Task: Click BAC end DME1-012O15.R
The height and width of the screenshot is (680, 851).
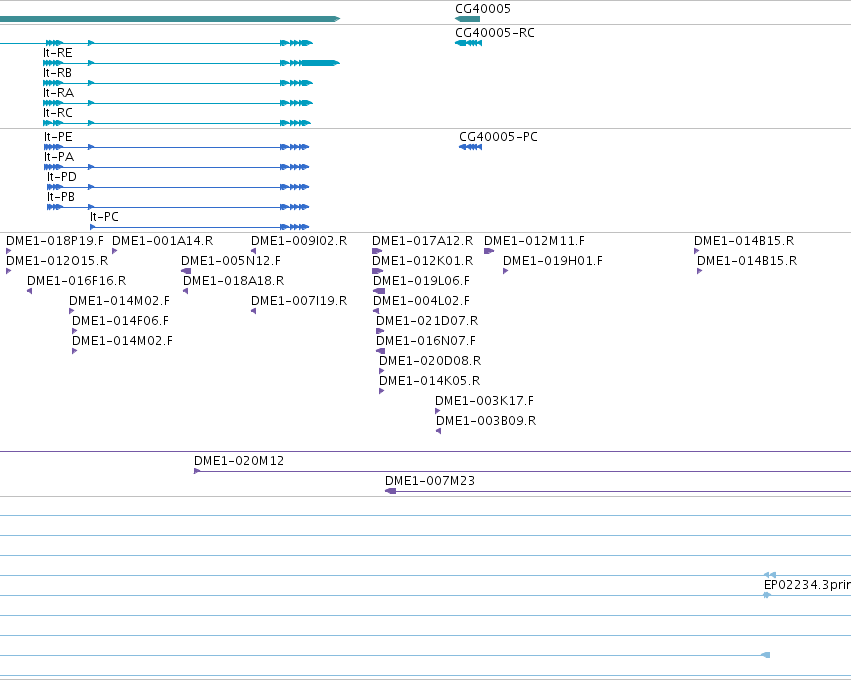Action: [57, 261]
